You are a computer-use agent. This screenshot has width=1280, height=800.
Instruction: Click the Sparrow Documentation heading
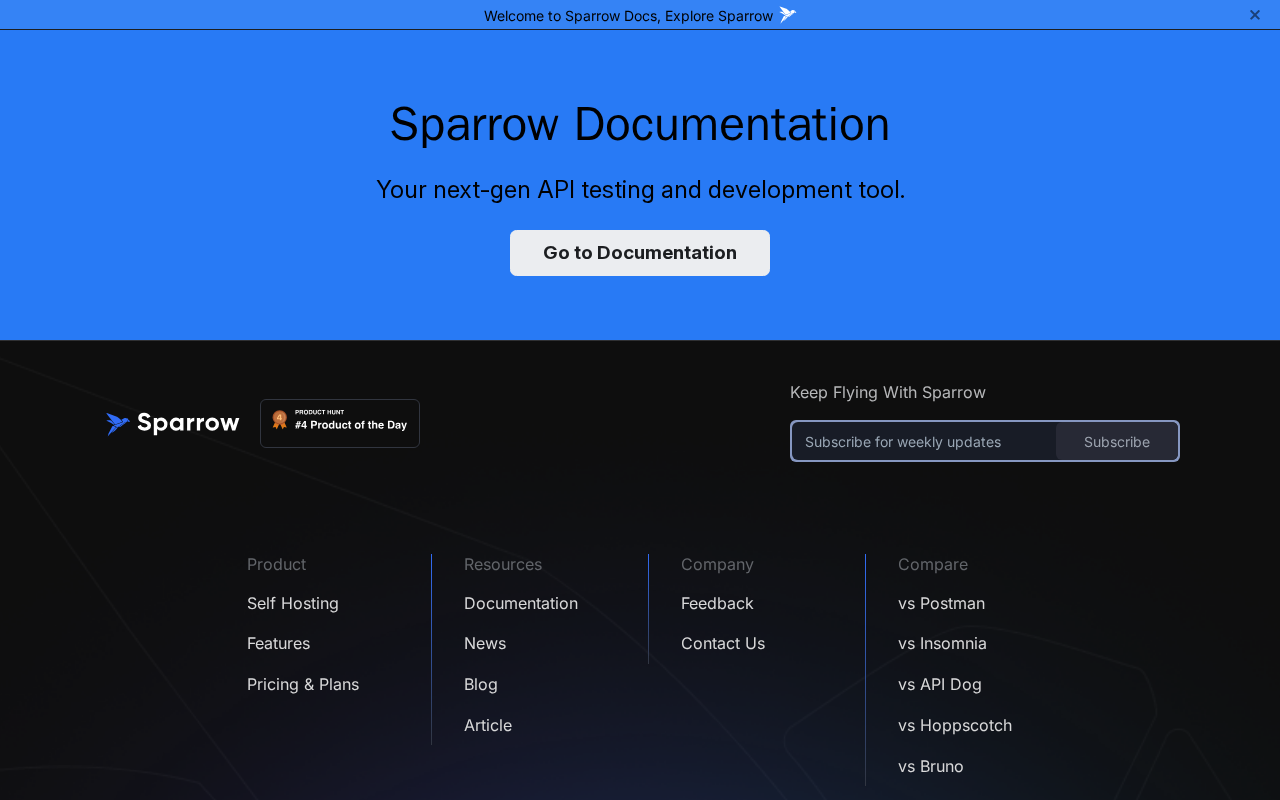640,124
